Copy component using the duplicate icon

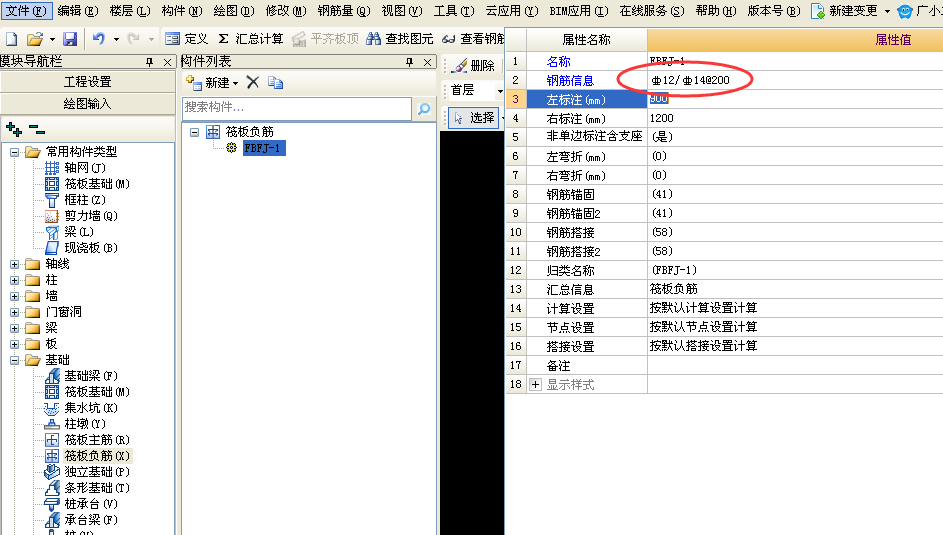tap(275, 82)
